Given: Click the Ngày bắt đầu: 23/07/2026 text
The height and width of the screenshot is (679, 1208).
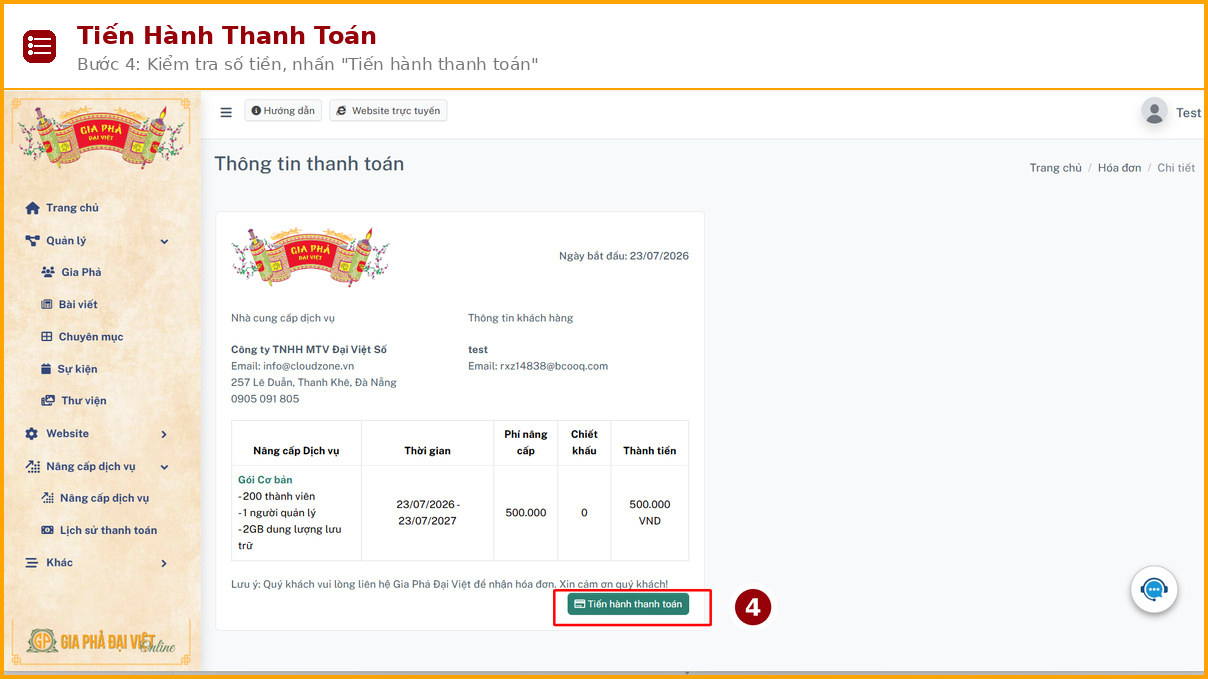Looking at the screenshot, I should click(x=624, y=256).
